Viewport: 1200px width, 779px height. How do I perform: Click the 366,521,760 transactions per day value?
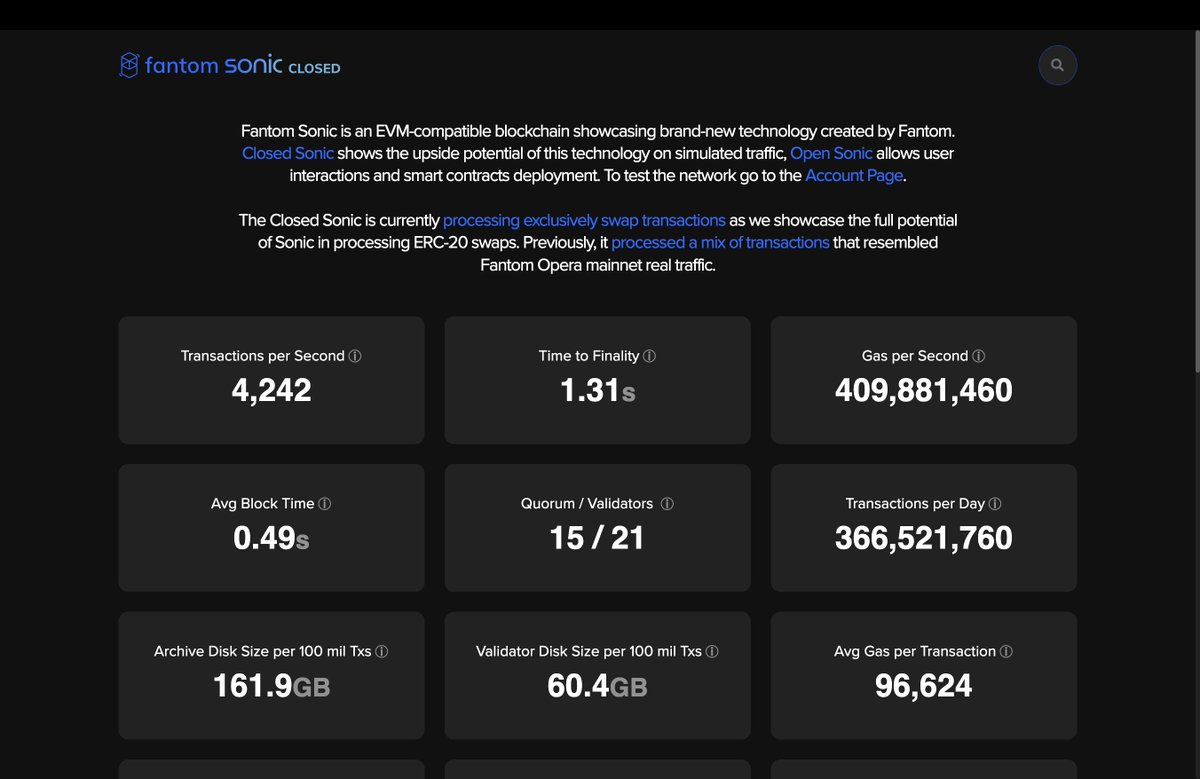pos(924,538)
